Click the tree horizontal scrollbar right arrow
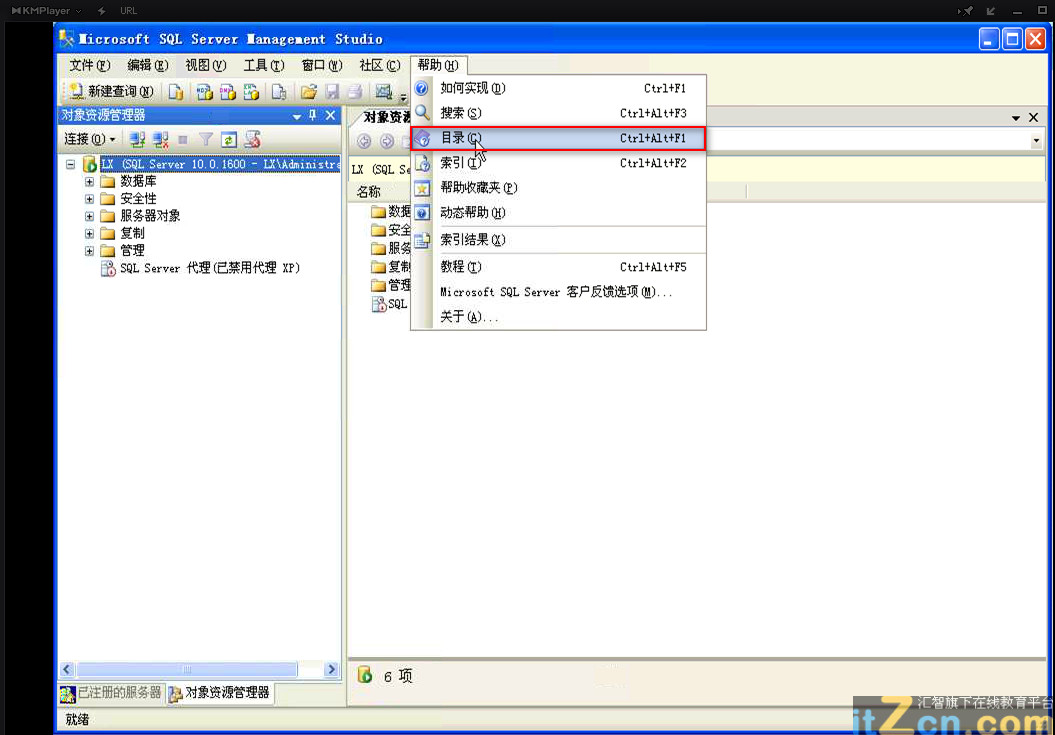 [331, 669]
